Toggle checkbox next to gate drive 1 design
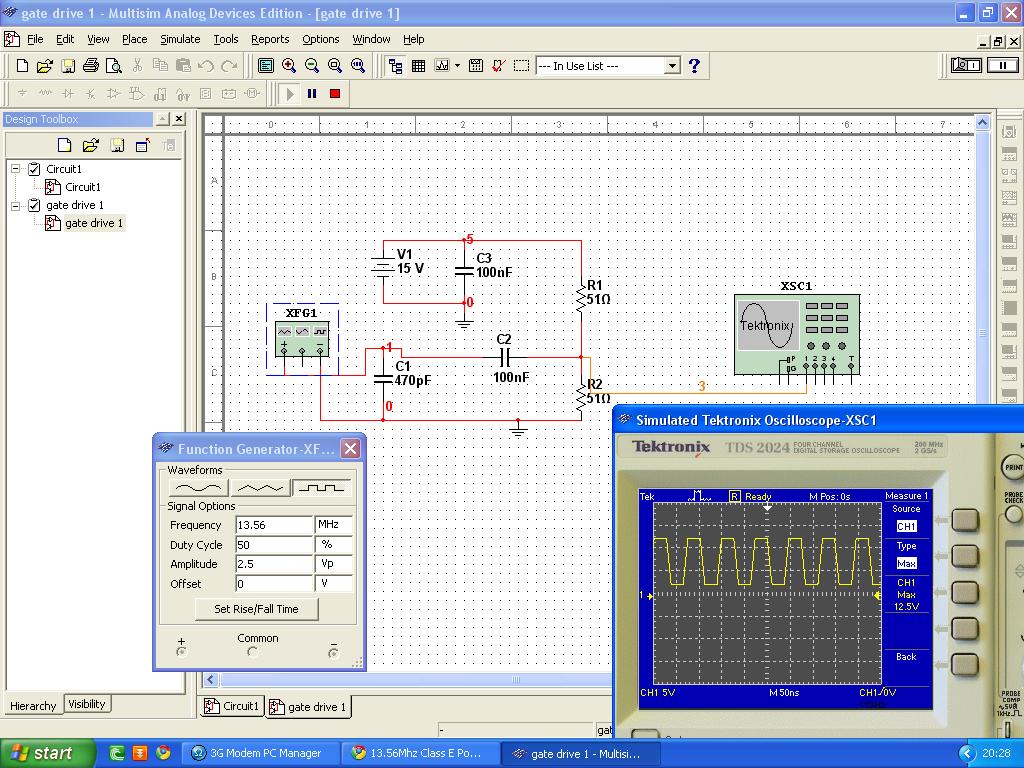This screenshot has width=1024, height=768. click(34, 205)
